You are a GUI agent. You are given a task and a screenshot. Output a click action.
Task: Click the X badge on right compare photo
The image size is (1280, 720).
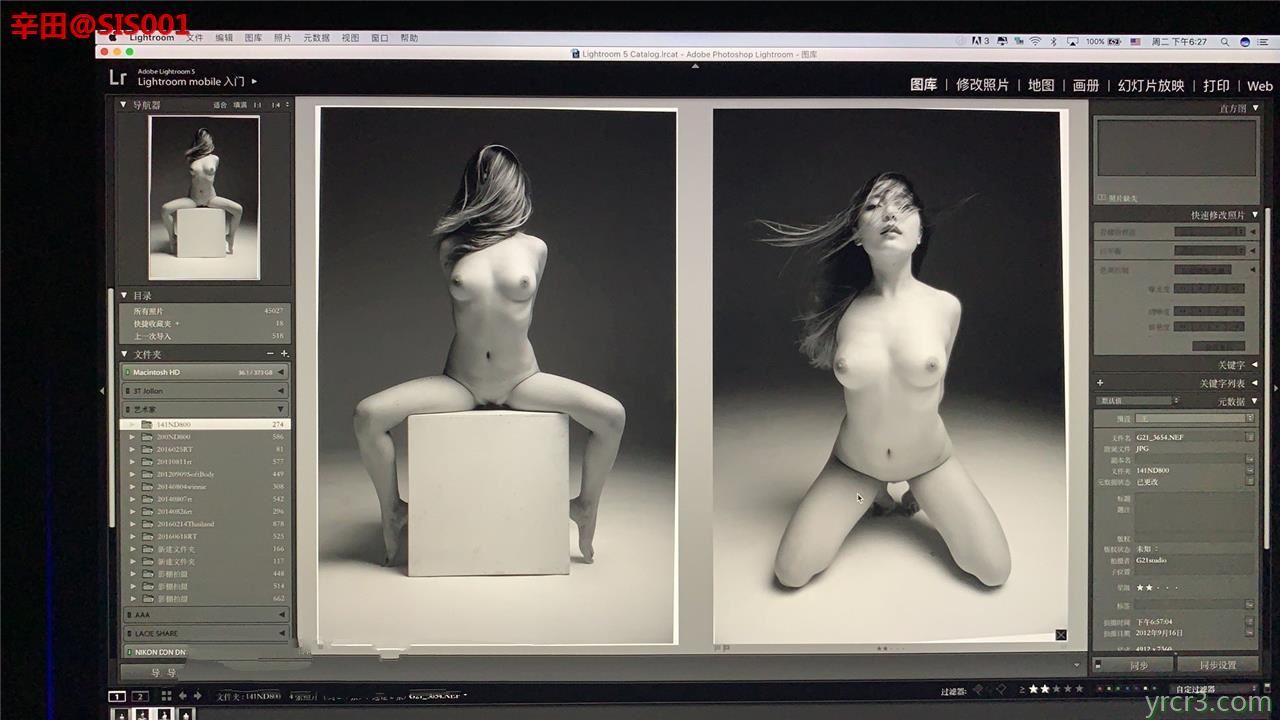coord(1061,635)
